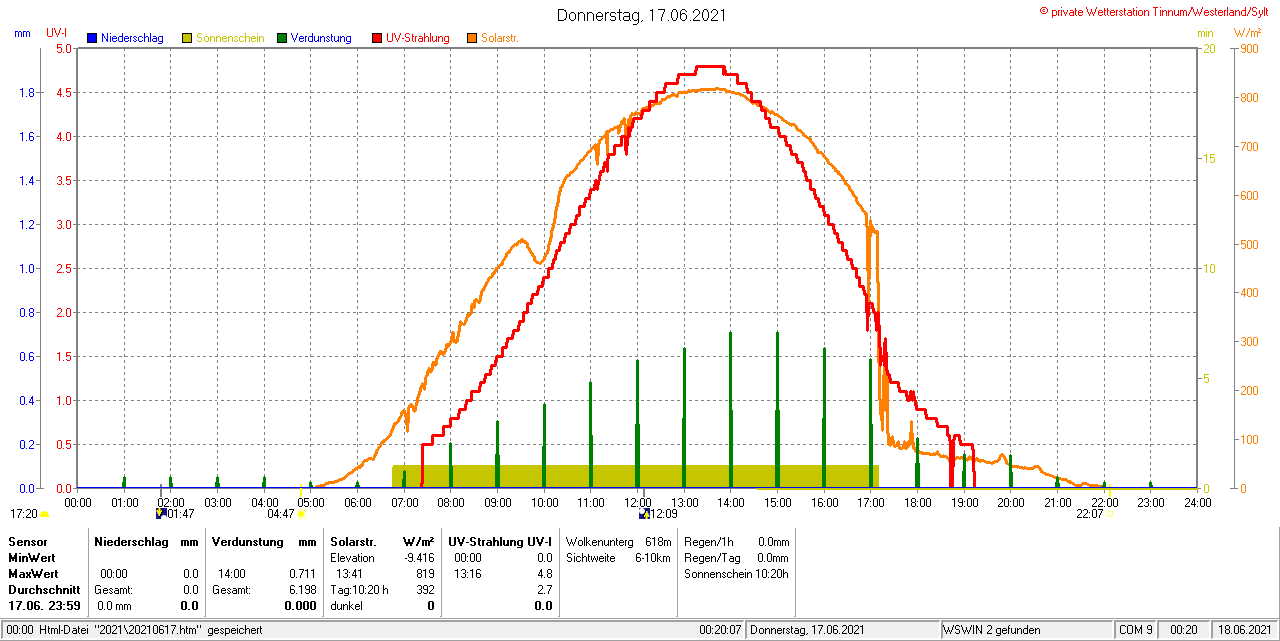Click the moonrise icon next to 01:47
Image resolution: width=1280 pixels, height=641 pixels.
[x=161, y=513]
